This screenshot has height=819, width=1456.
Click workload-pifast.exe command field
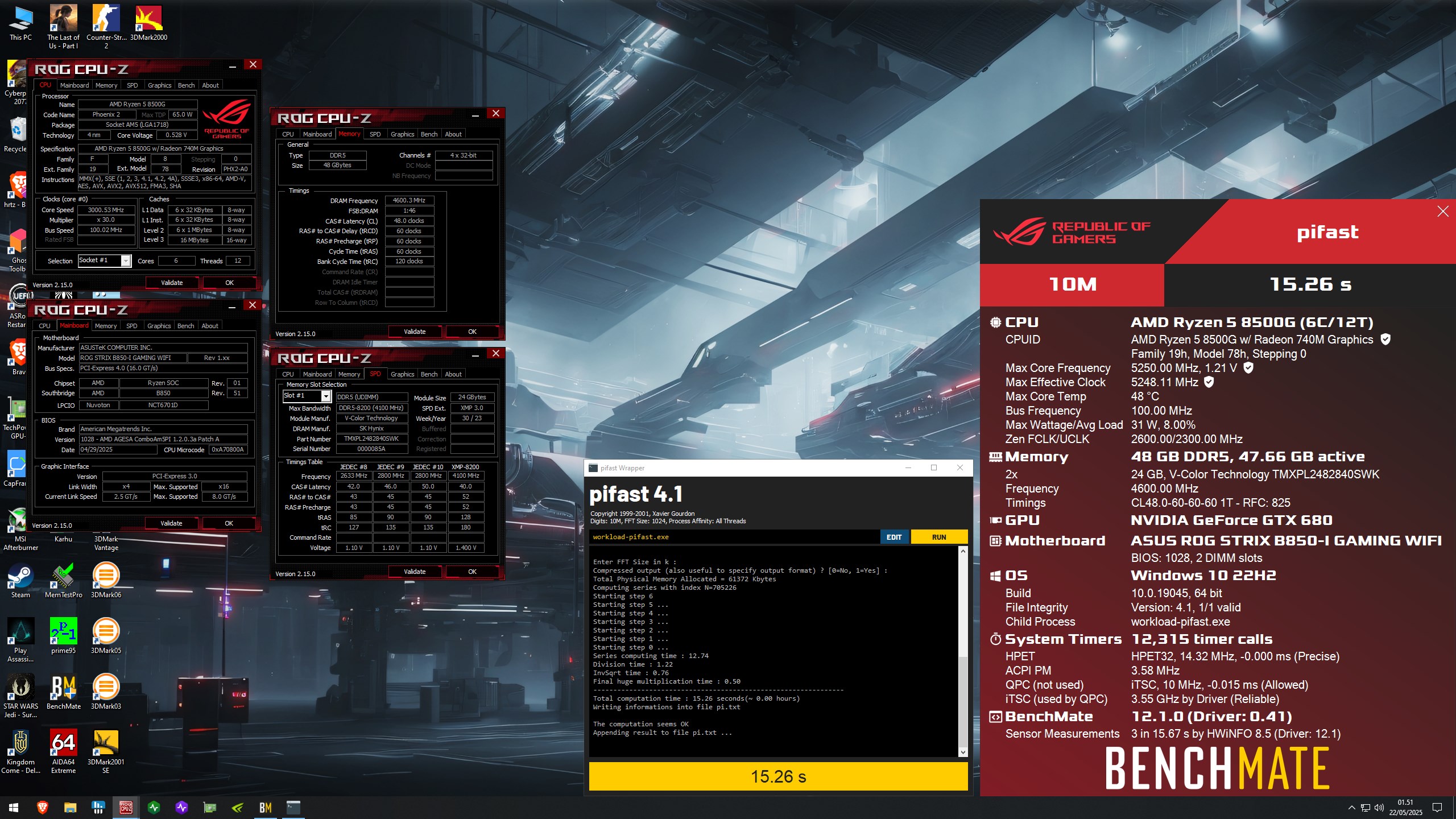(x=734, y=537)
